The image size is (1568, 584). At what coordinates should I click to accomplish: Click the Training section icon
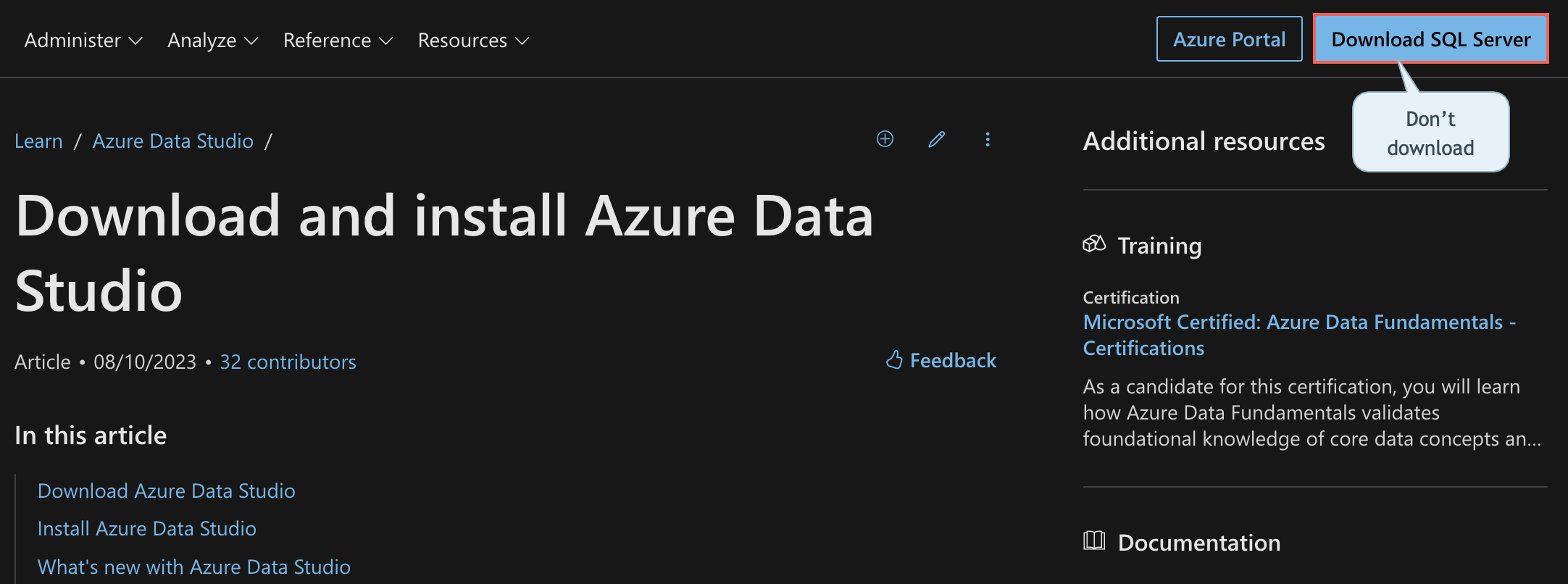[x=1094, y=244]
